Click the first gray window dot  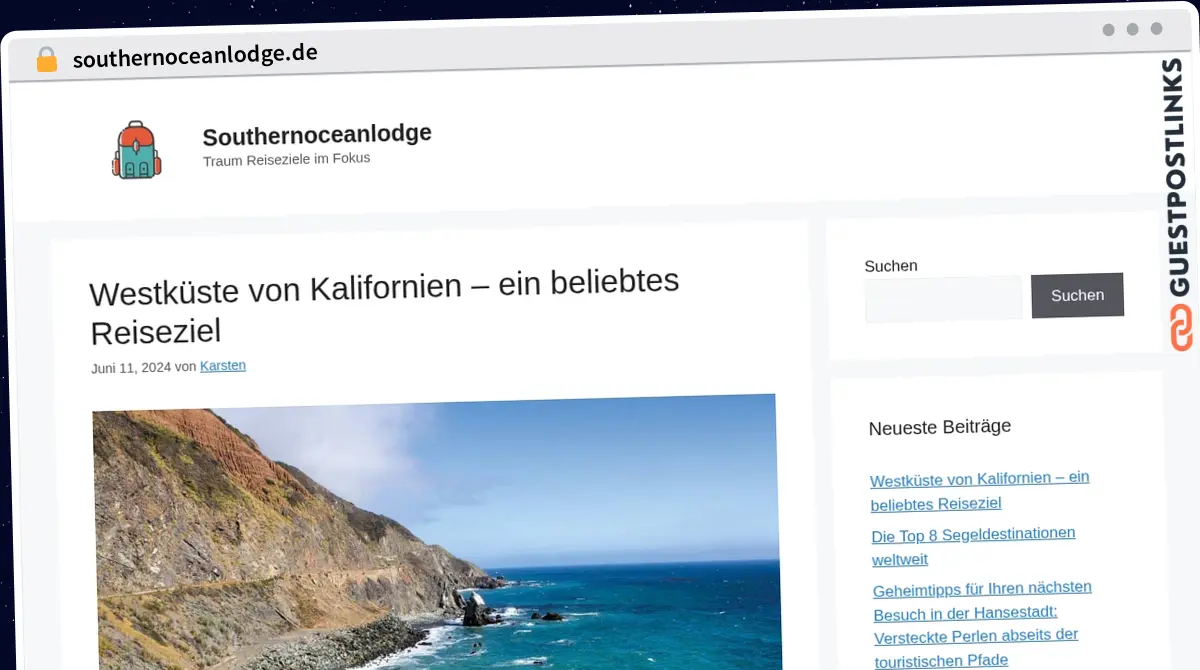pyautogui.click(x=1108, y=30)
